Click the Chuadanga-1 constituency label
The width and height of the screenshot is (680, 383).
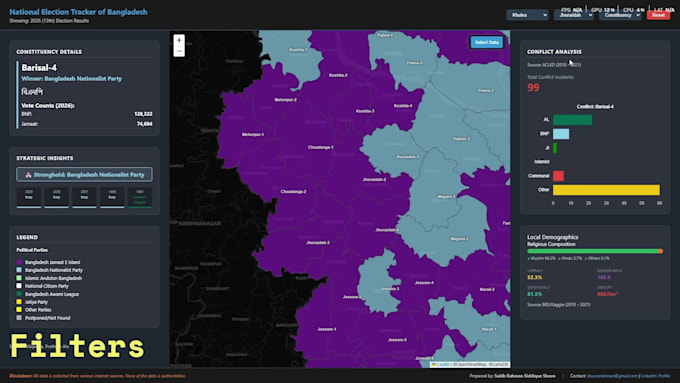click(x=320, y=147)
